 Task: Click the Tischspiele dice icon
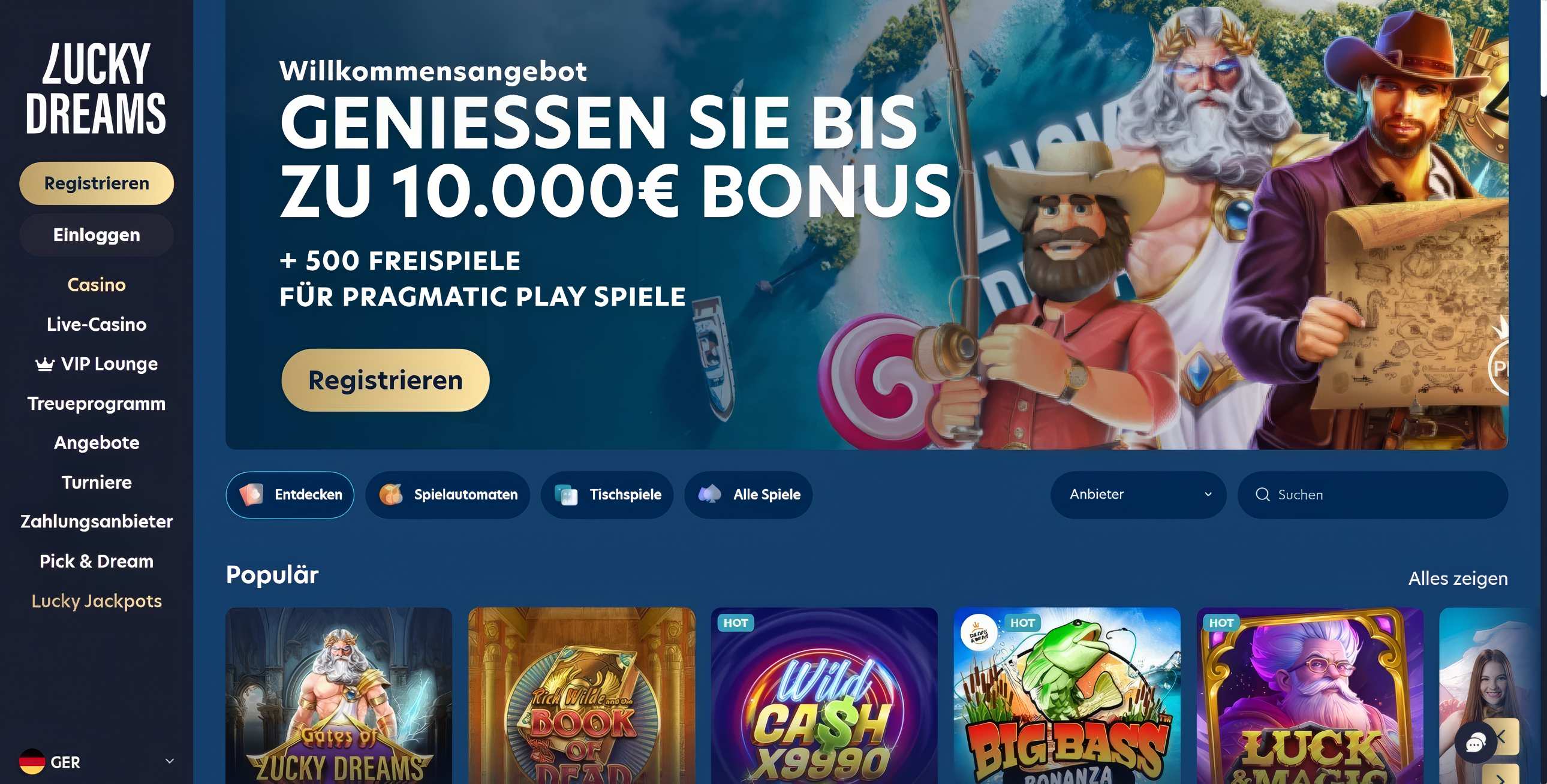tap(565, 494)
